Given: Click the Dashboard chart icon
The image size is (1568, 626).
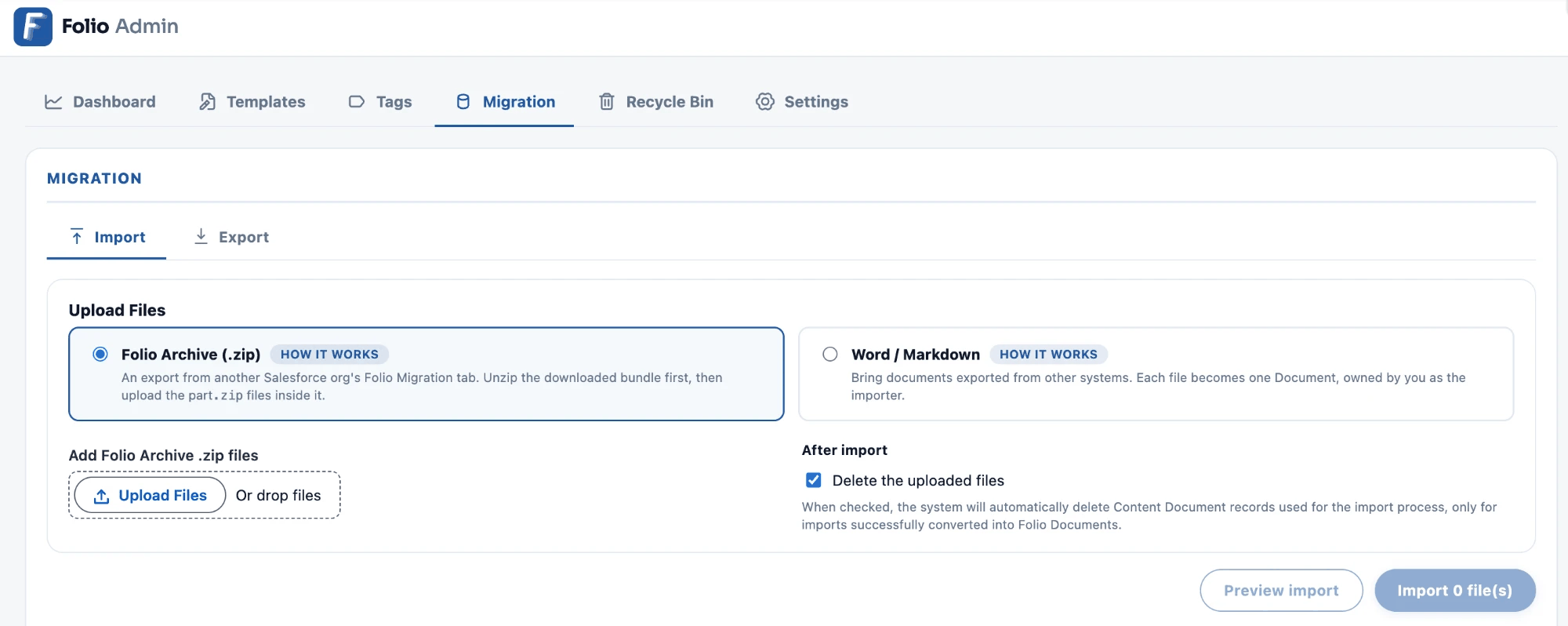Looking at the screenshot, I should (x=53, y=102).
